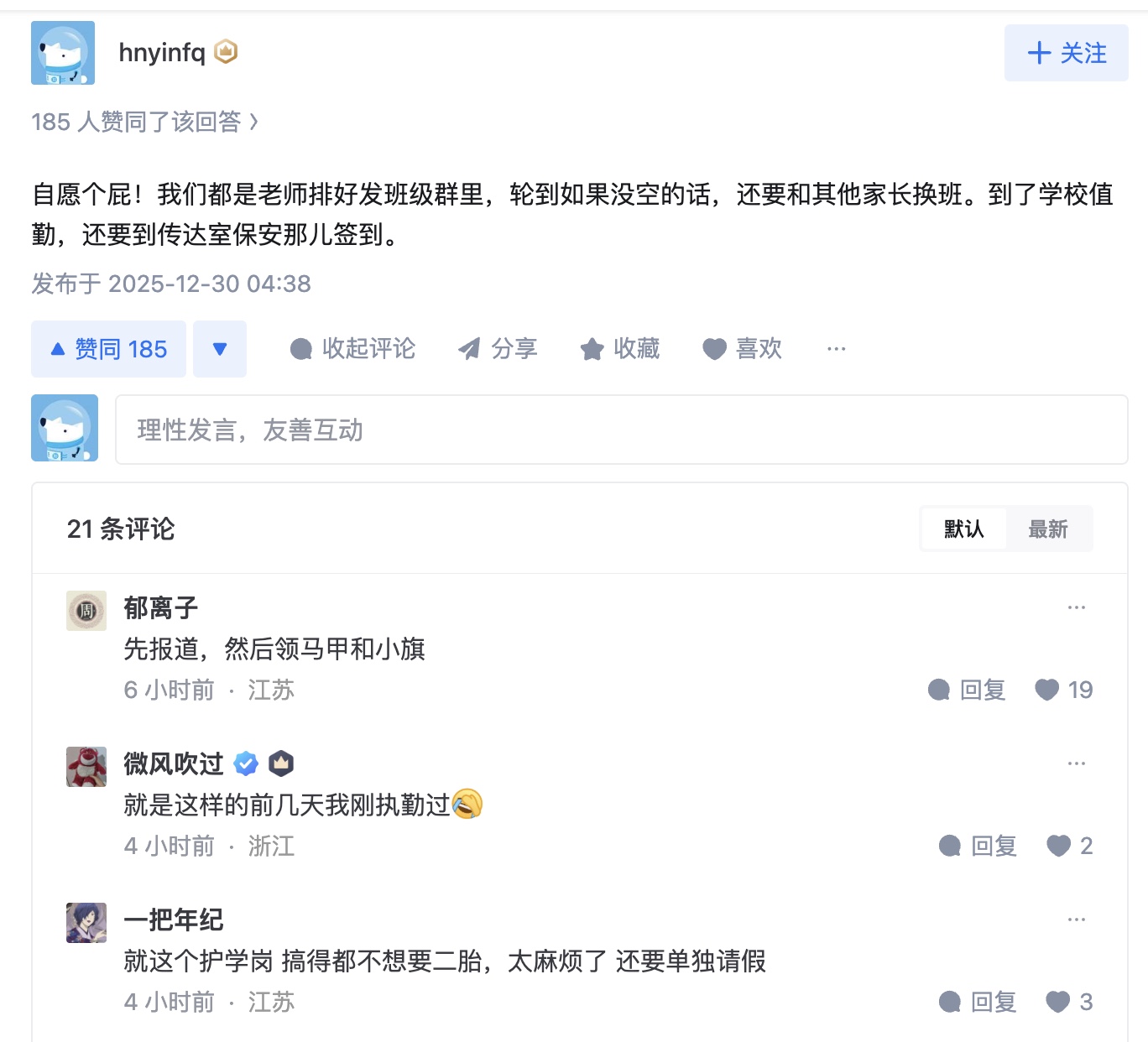Reply to 郁离子's comment

(967, 690)
